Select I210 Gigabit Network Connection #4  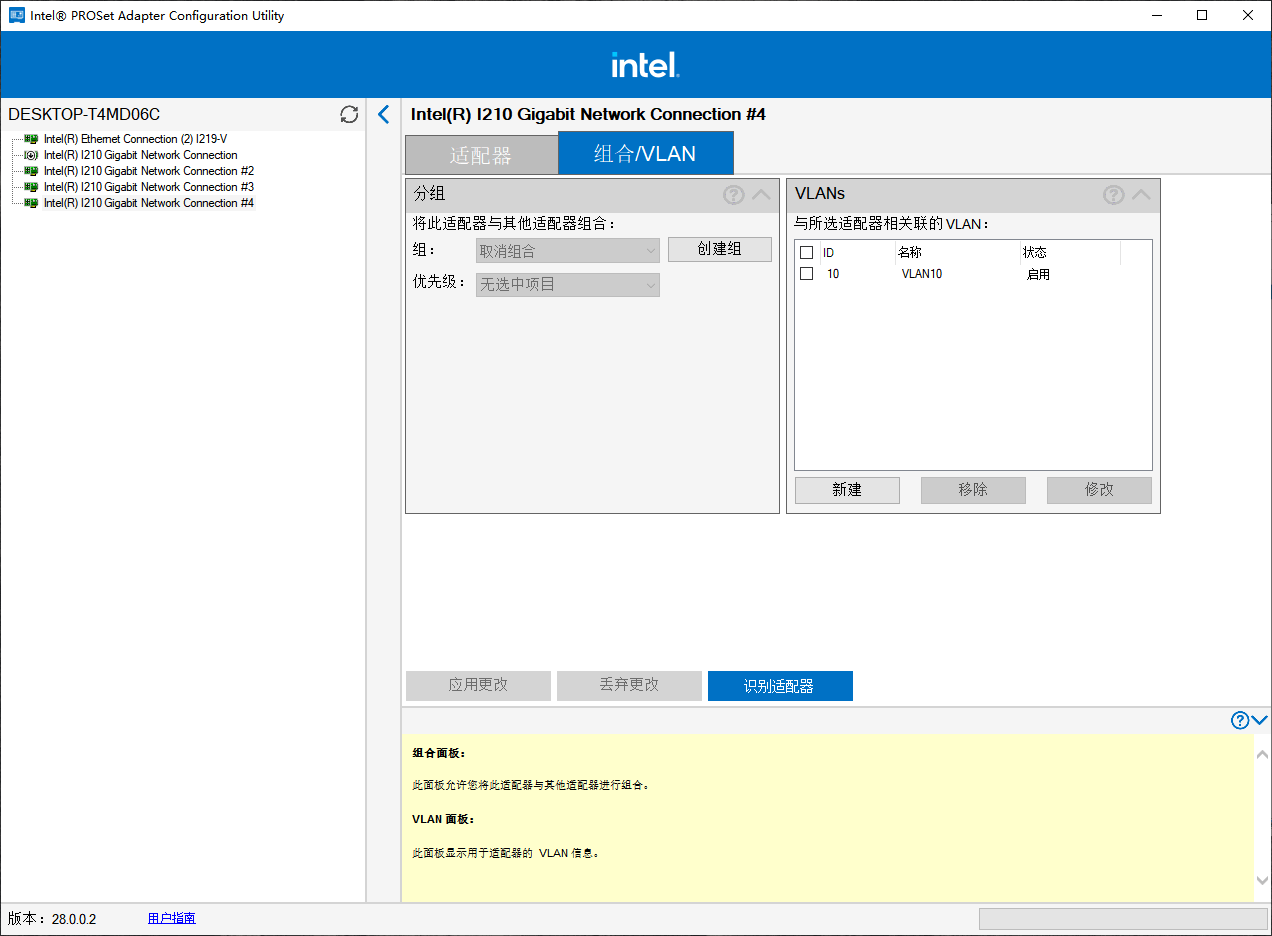click(x=149, y=203)
